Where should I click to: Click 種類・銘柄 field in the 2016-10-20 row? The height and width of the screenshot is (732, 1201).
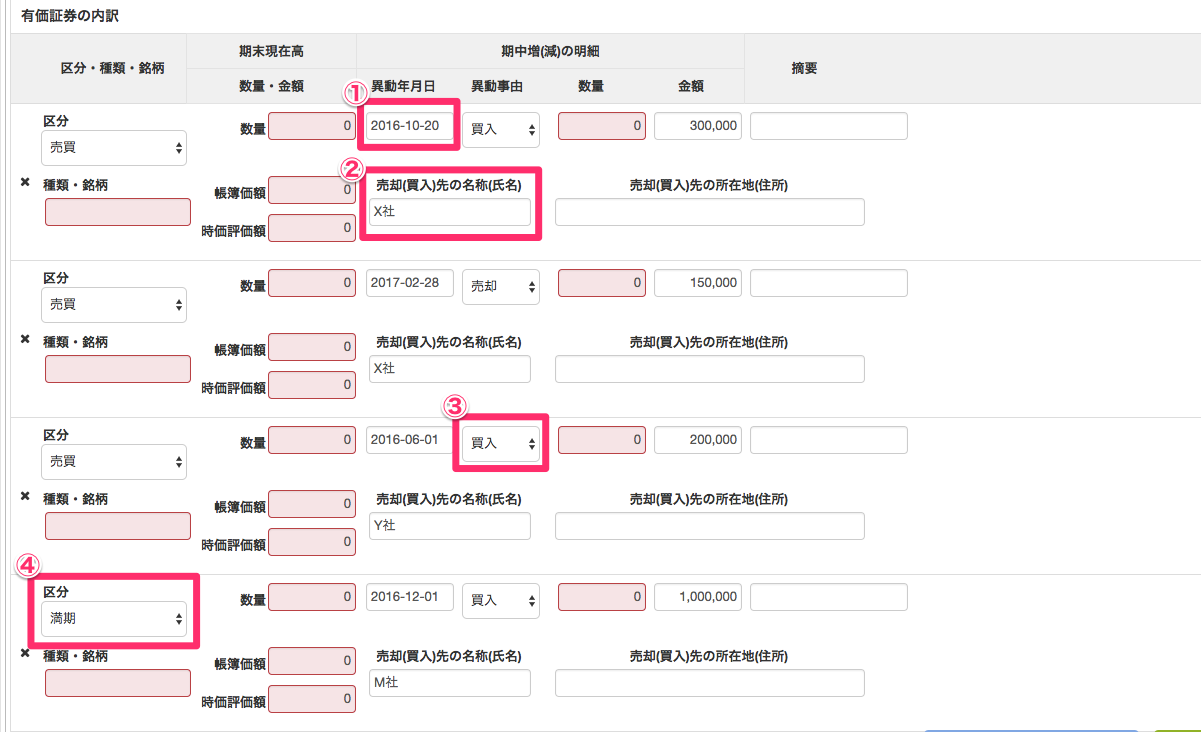point(118,212)
